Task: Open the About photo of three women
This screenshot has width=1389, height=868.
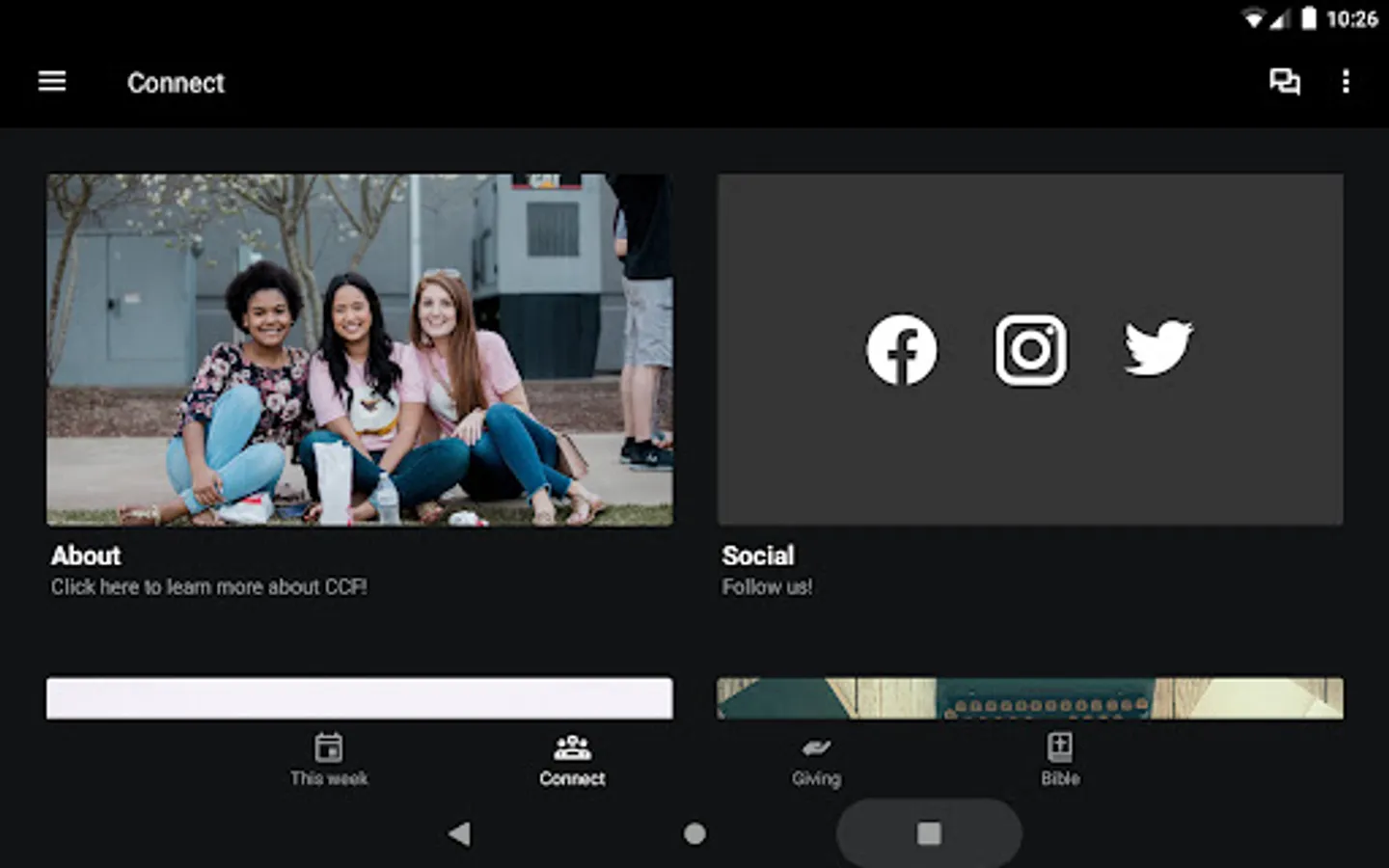Action: click(x=360, y=349)
